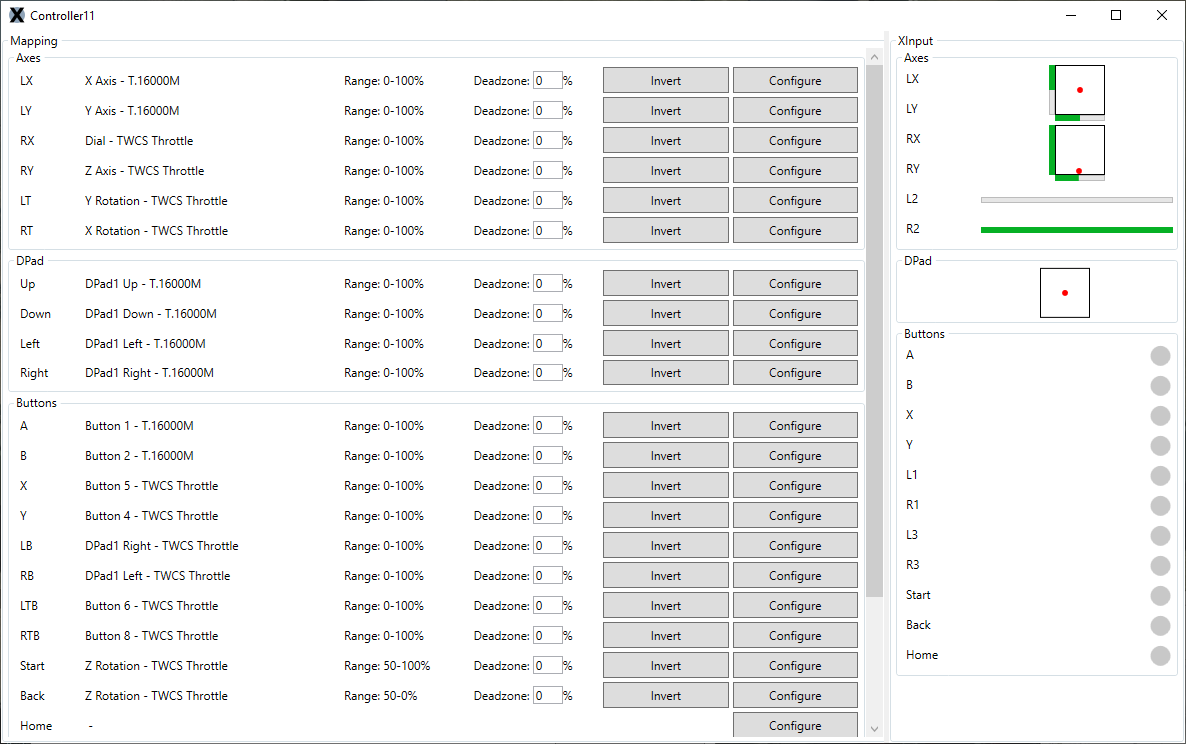Invert the A button mapping
1186x744 pixels.
pos(666,426)
